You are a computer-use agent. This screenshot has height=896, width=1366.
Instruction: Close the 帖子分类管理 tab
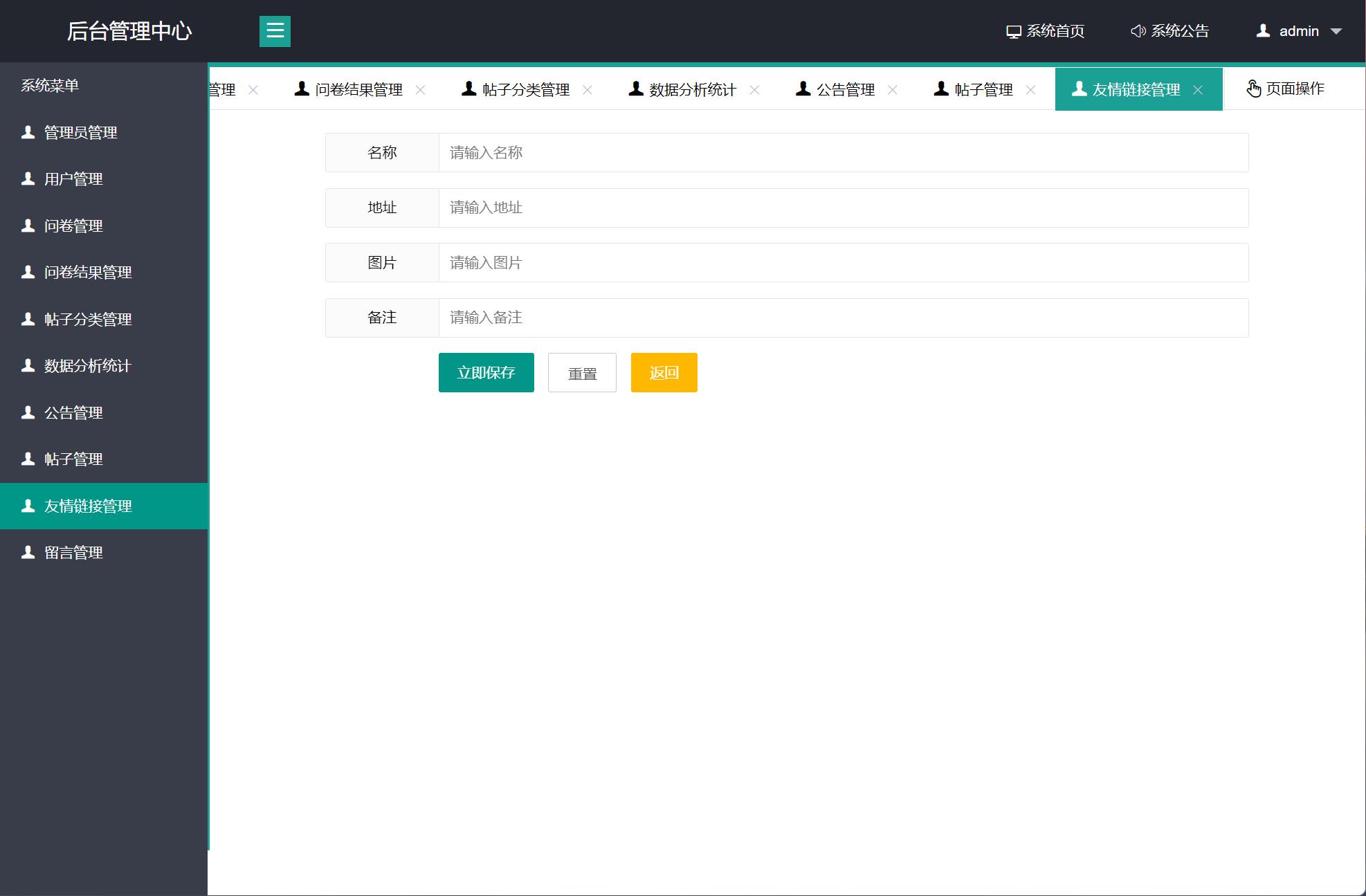(588, 90)
